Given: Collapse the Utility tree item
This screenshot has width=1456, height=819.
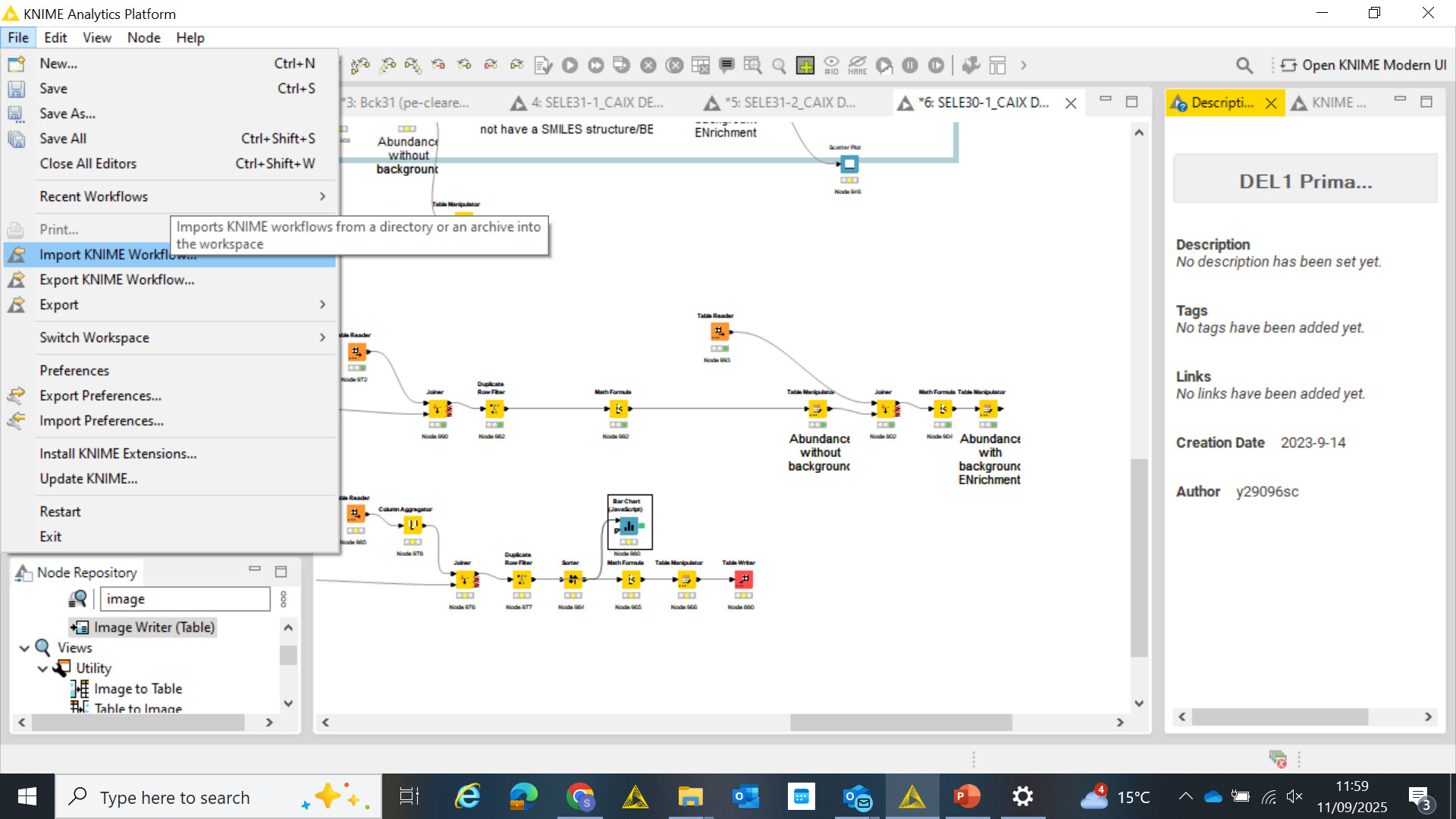Looking at the screenshot, I should (42, 668).
